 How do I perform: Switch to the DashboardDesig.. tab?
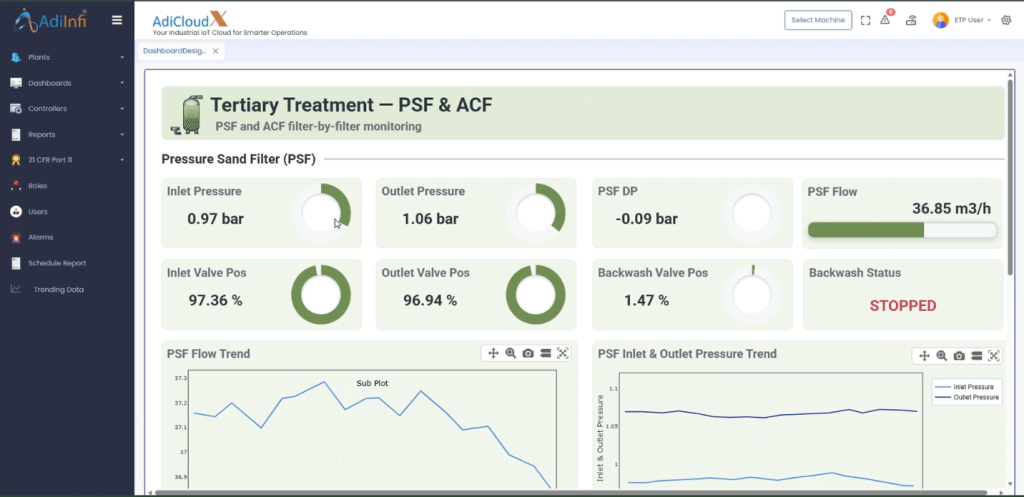[174, 51]
